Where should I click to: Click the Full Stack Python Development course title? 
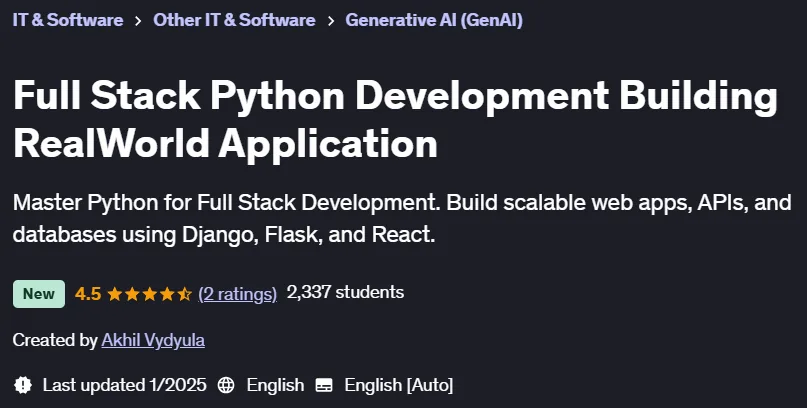(x=395, y=119)
